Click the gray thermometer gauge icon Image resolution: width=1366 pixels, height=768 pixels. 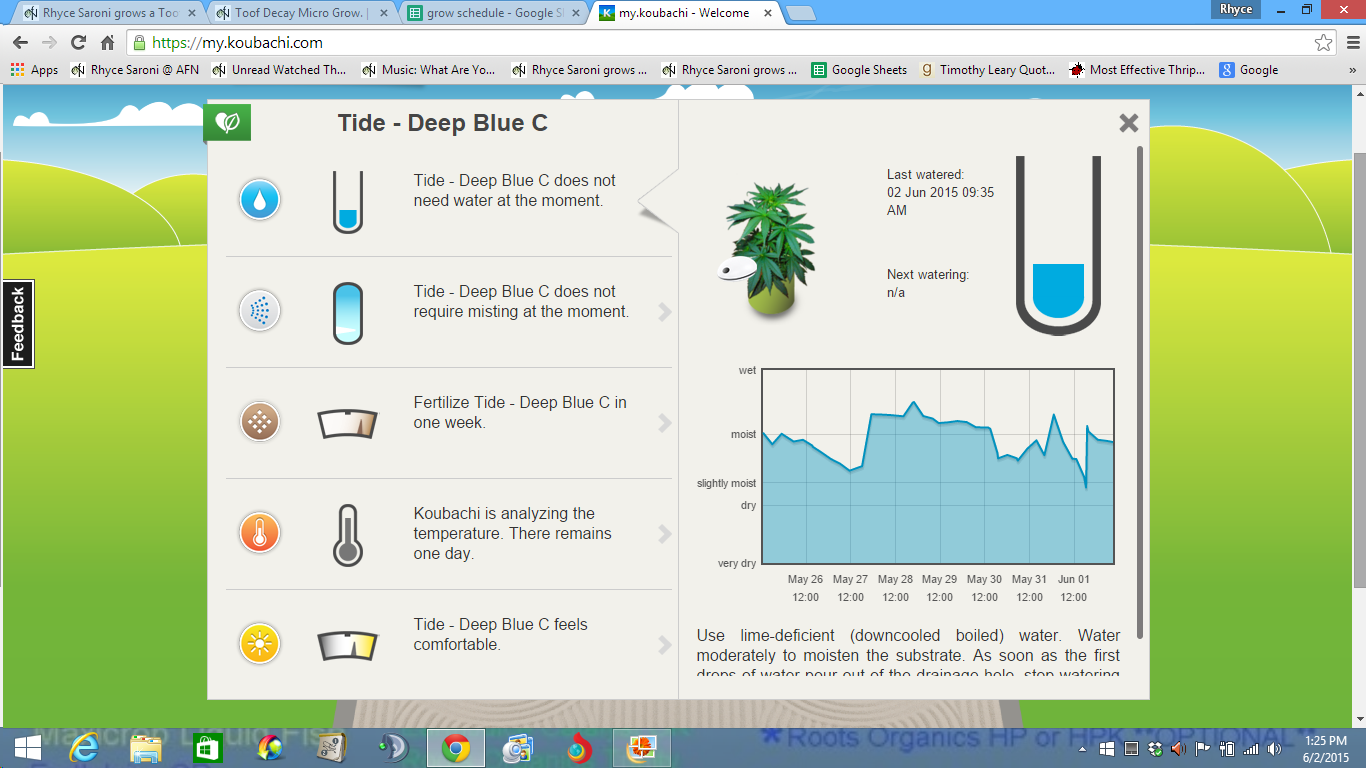348,535
